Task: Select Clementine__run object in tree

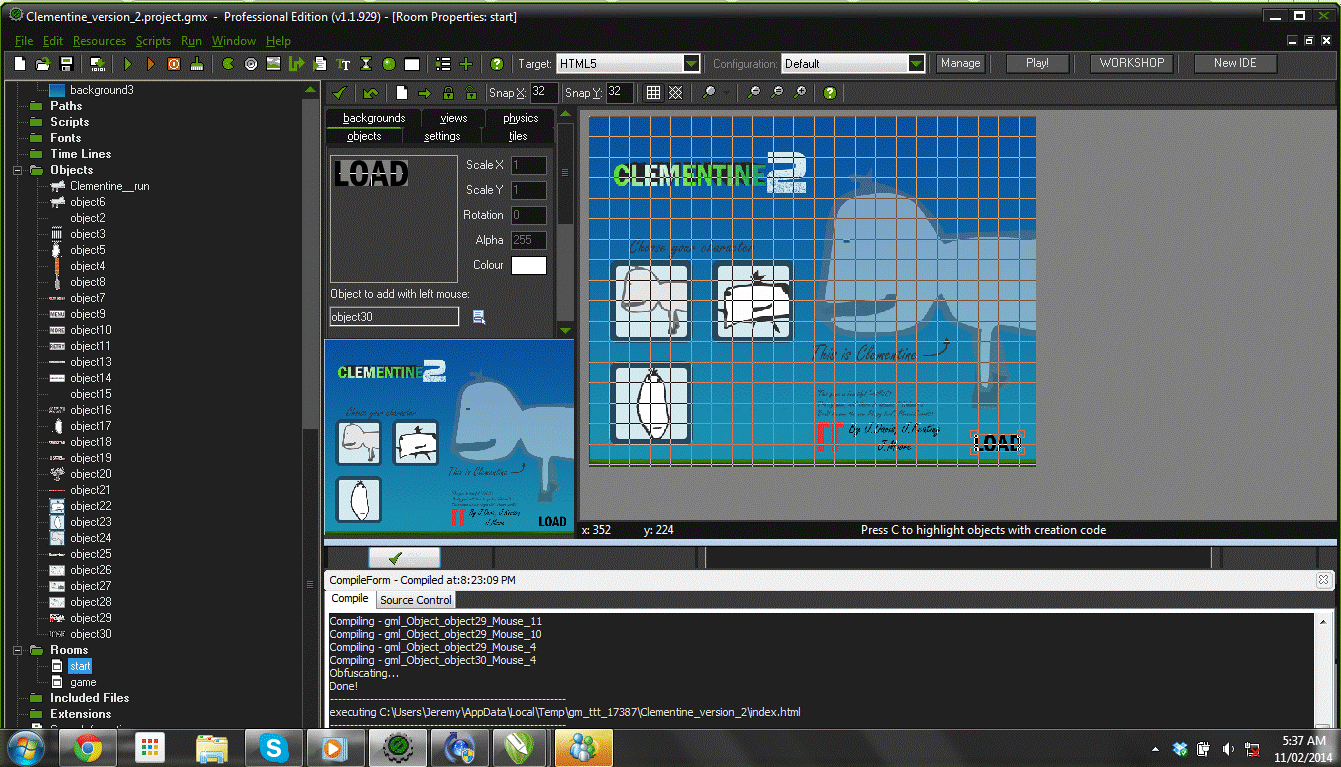Action: pos(110,186)
